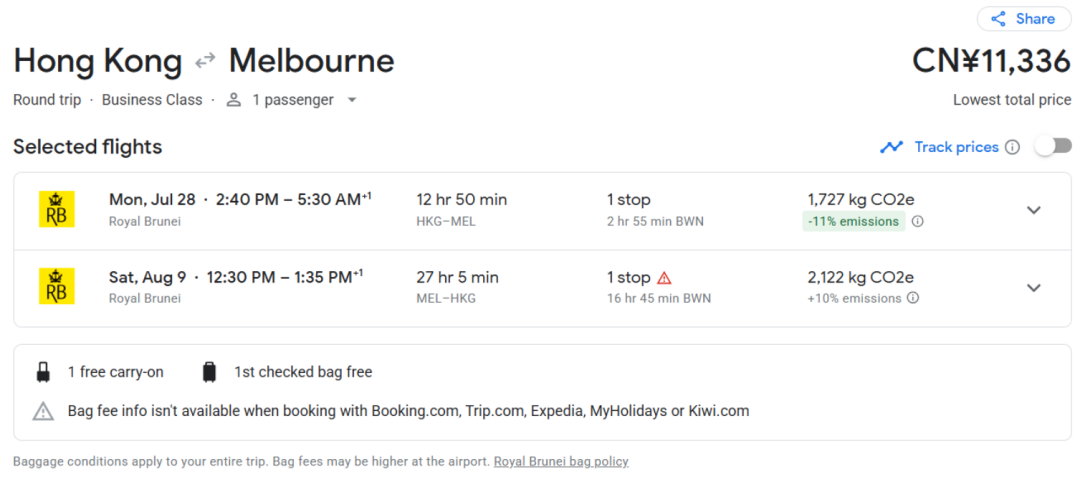Viewport: 1080px width, 482px height.
Task: Open info icon beside -11% emissions
Action: (917, 222)
